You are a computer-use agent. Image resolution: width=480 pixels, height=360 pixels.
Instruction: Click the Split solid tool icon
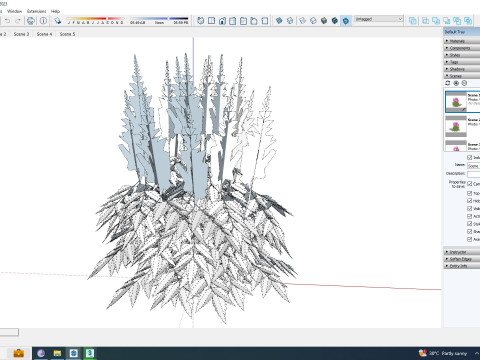point(468,21)
